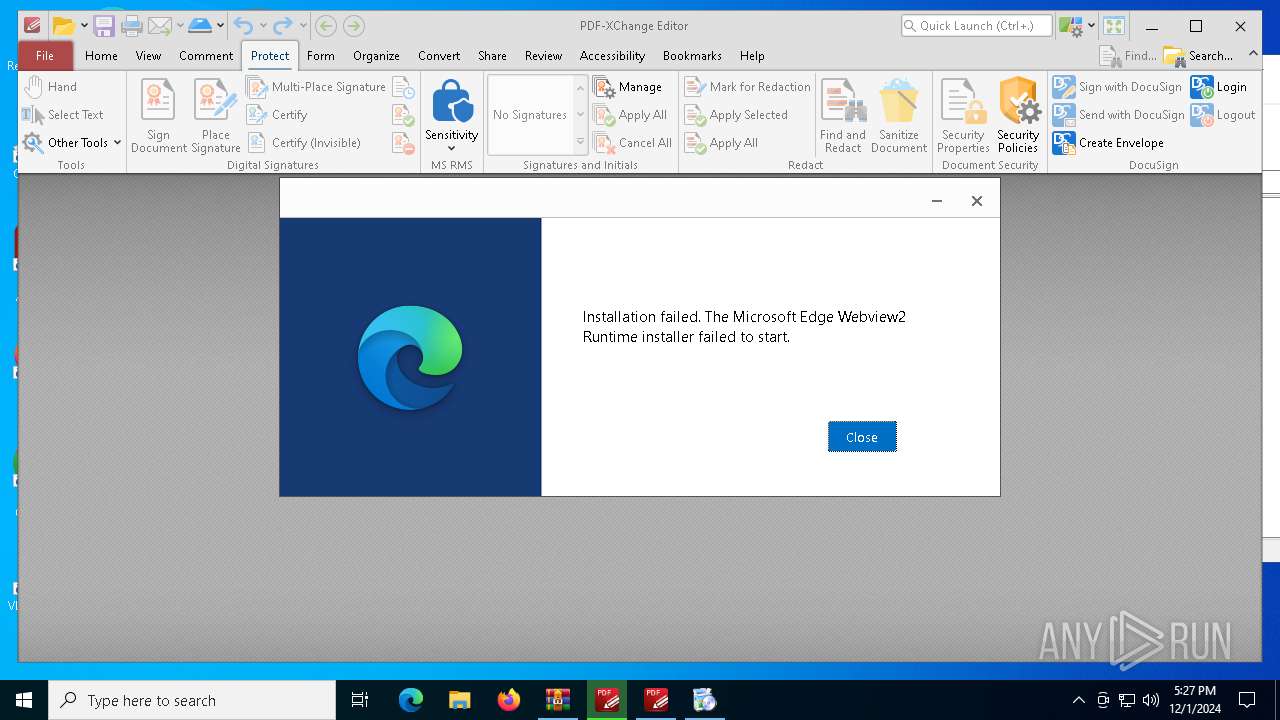This screenshot has width=1280, height=720.
Task: Click the Find button in ribbon
Action: pos(1128,56)
